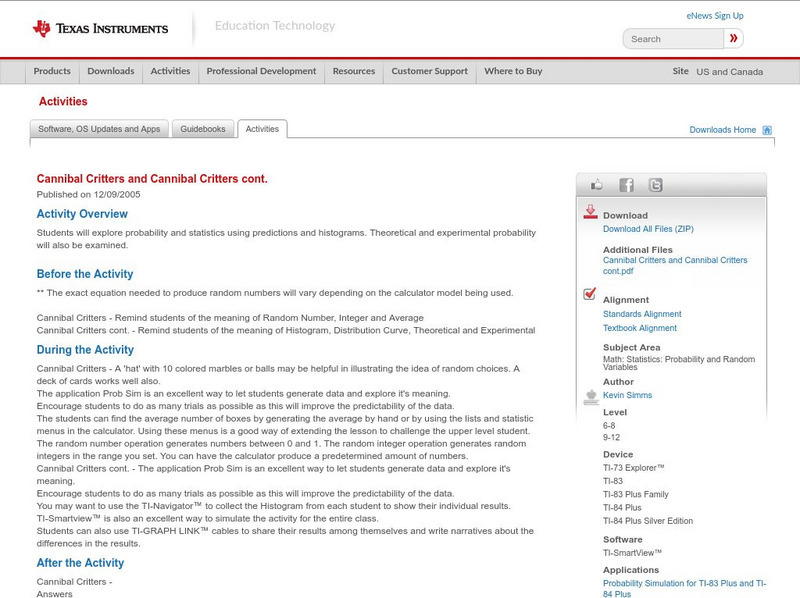Image resolution: width=800 pixels, height=598 pixels.
Task: Click the Education Technology header text
Action: [275, 26]
